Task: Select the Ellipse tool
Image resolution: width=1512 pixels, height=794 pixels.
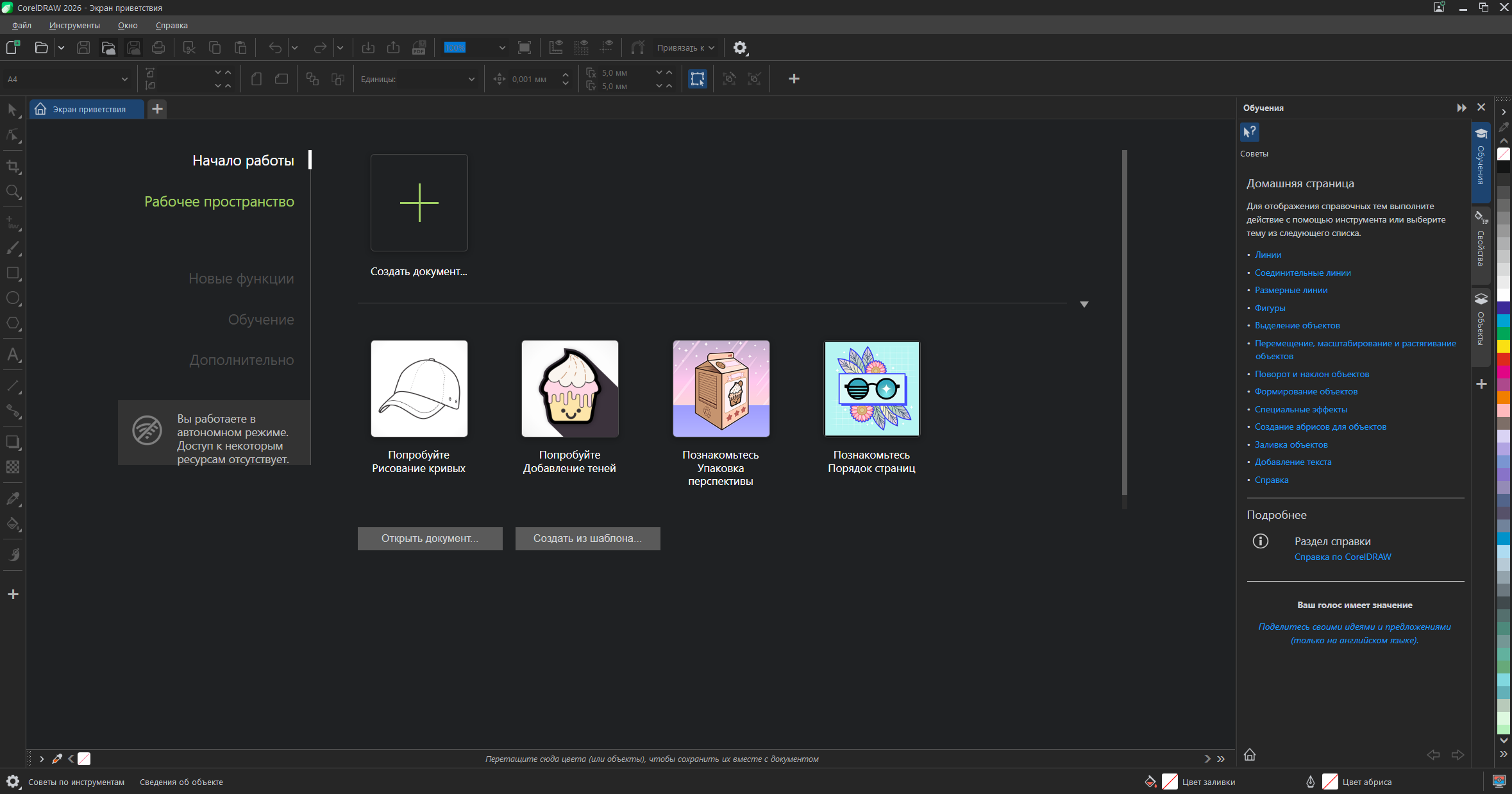Action: click(x=13, y=298)
